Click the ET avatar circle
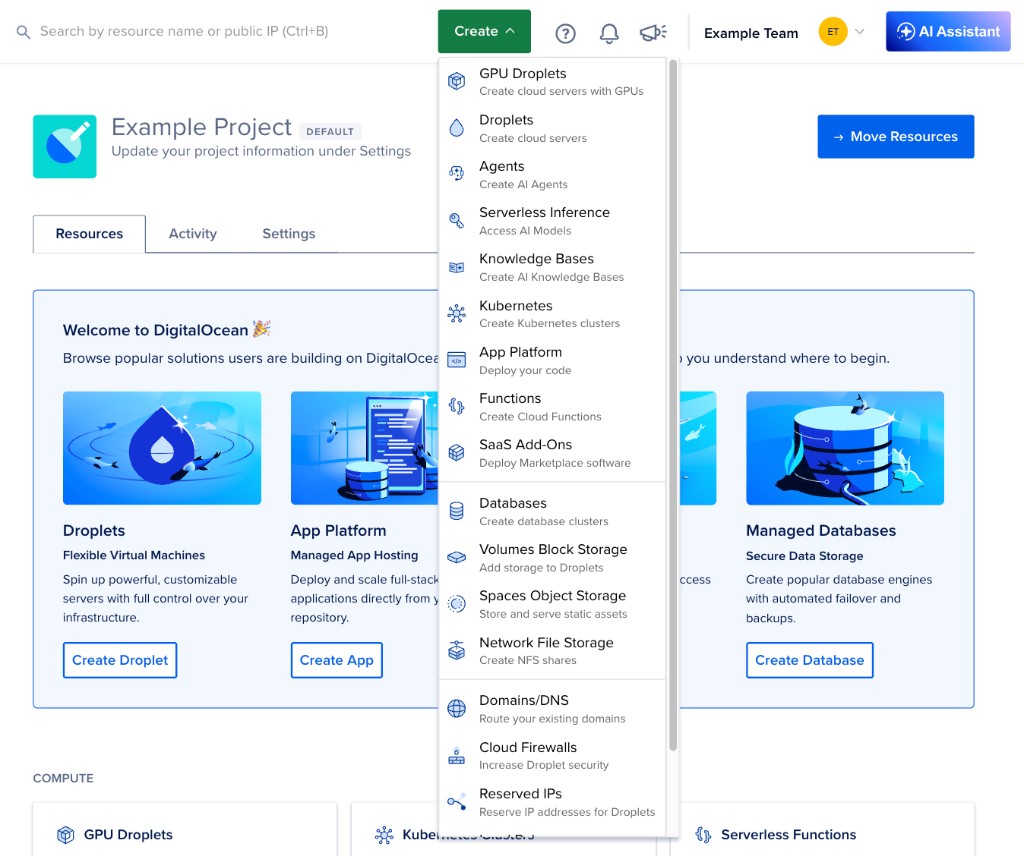 pos(832,32)
